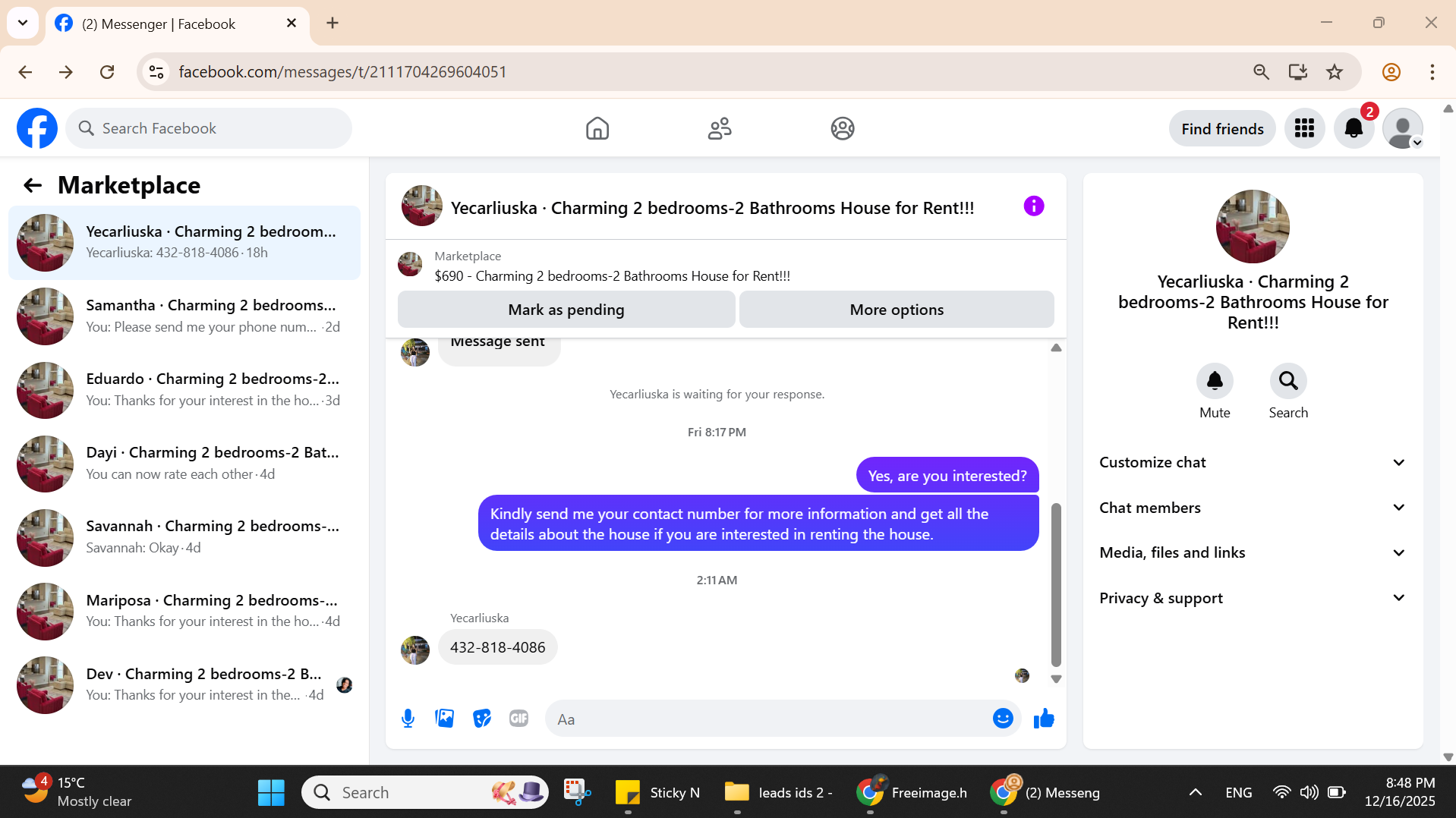Click the browser back arrow
This screenshot has height=818, width=1456.
pyautogui.click(x=25, y=72)
